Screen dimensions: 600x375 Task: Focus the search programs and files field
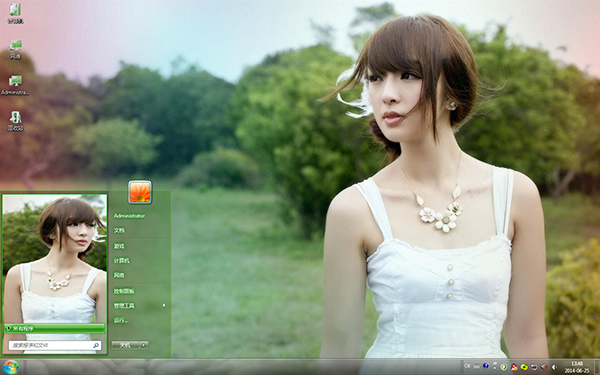click(55, 345)
